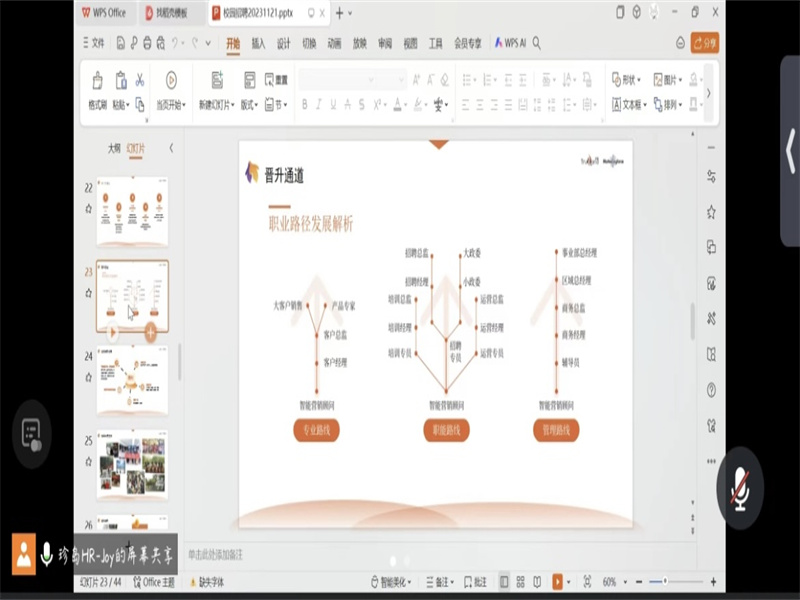Viewport: 800px width, 600px height.
Task: Click the search magnifier icon in menu bar
Action: (537, 43)
